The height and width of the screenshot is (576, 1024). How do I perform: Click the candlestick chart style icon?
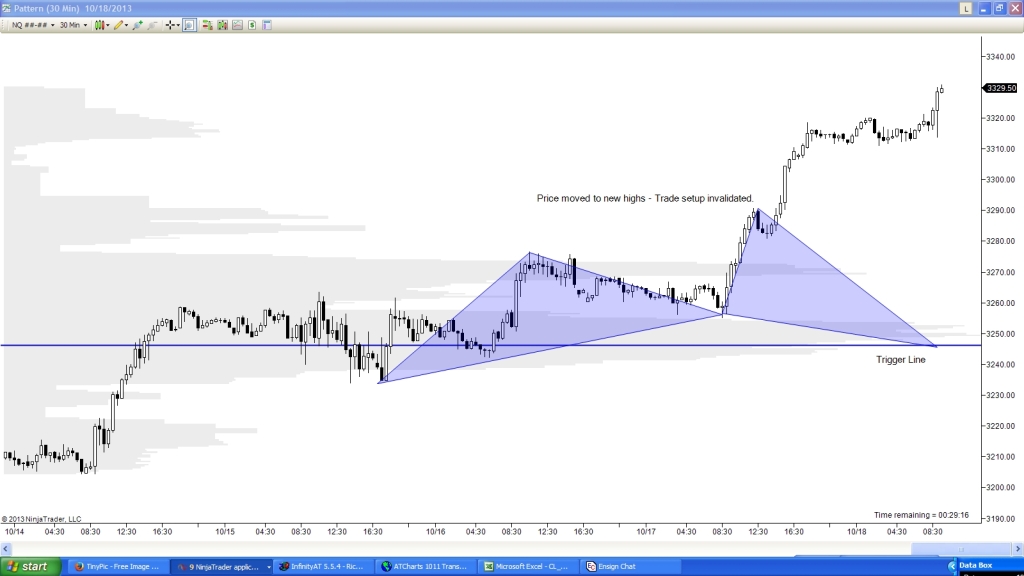(99, 25)
